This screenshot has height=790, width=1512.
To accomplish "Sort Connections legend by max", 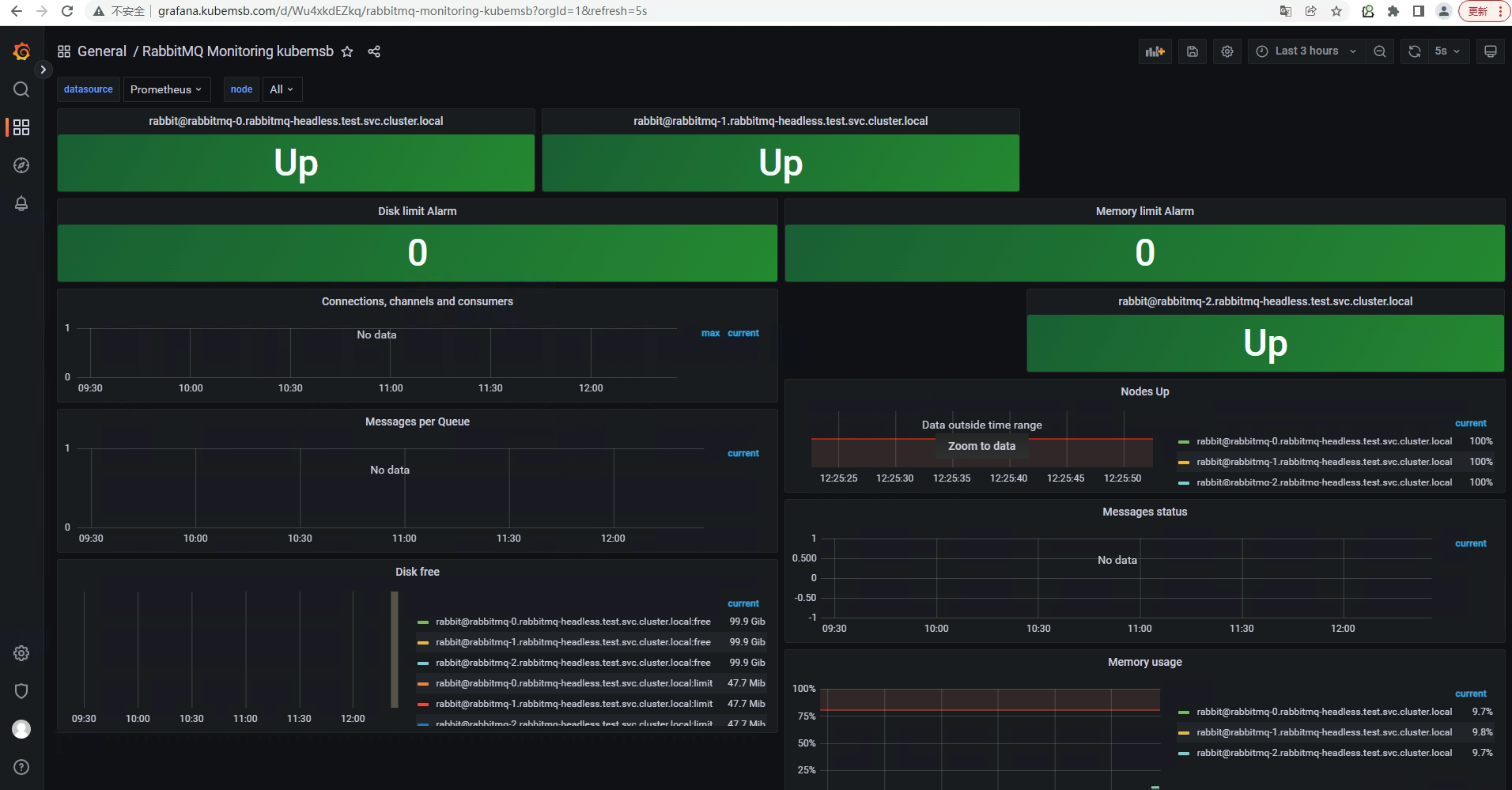I will coord(711,333).
